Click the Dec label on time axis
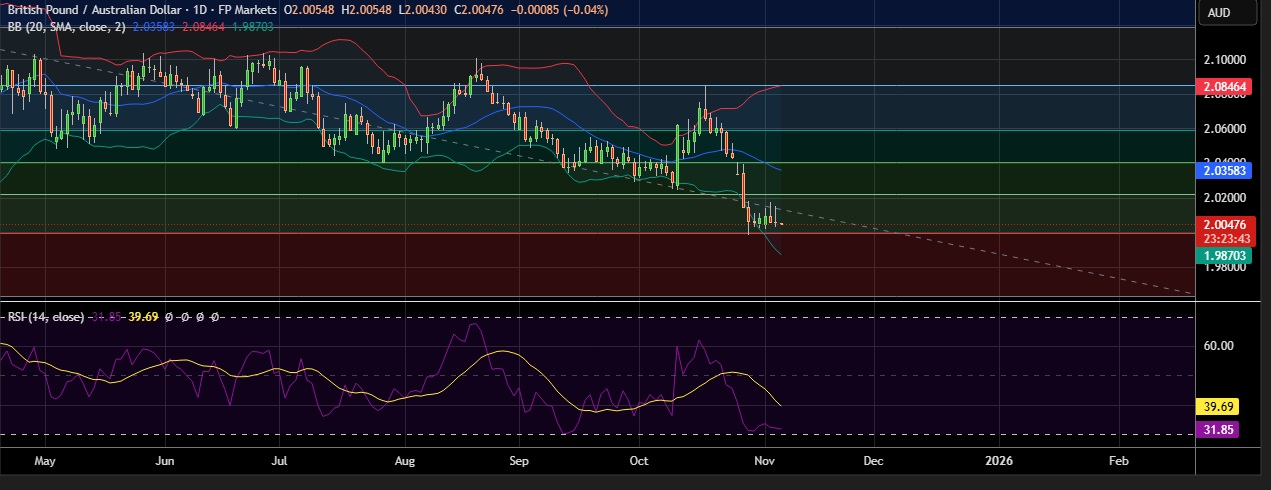 [x=873, y=462]
